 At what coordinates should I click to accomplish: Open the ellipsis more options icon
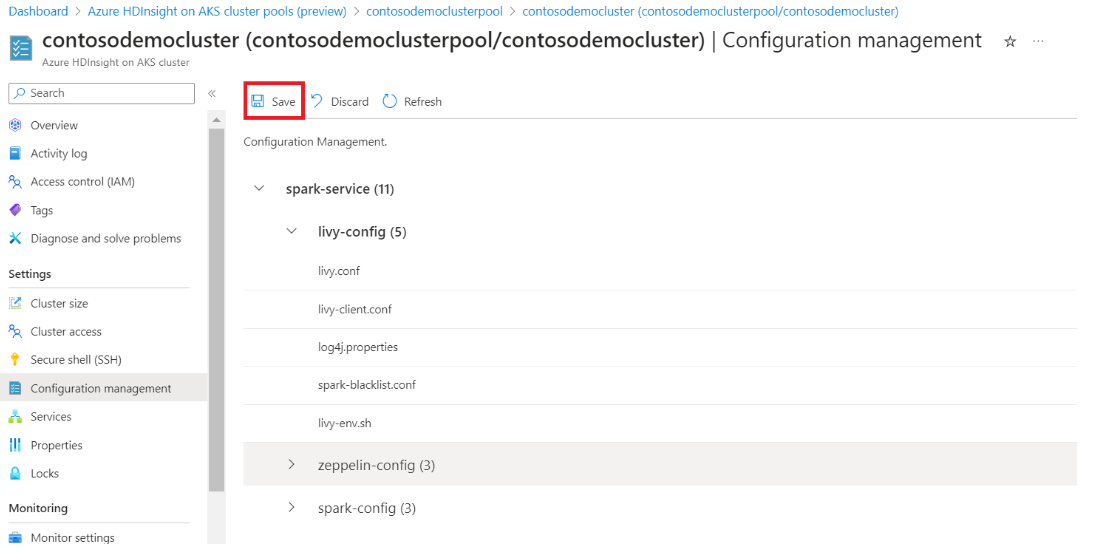[x=1038, y=41]
